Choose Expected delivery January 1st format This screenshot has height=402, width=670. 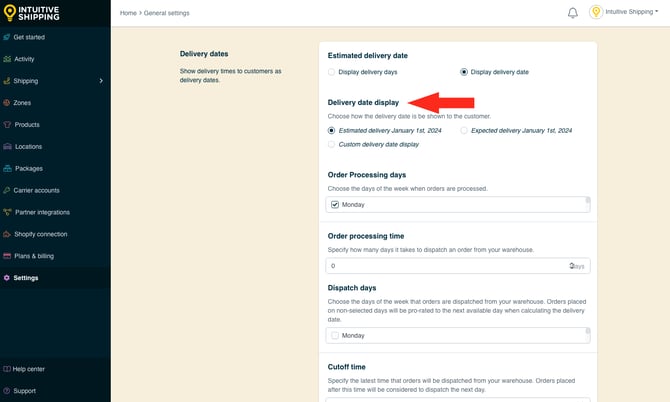464,130
